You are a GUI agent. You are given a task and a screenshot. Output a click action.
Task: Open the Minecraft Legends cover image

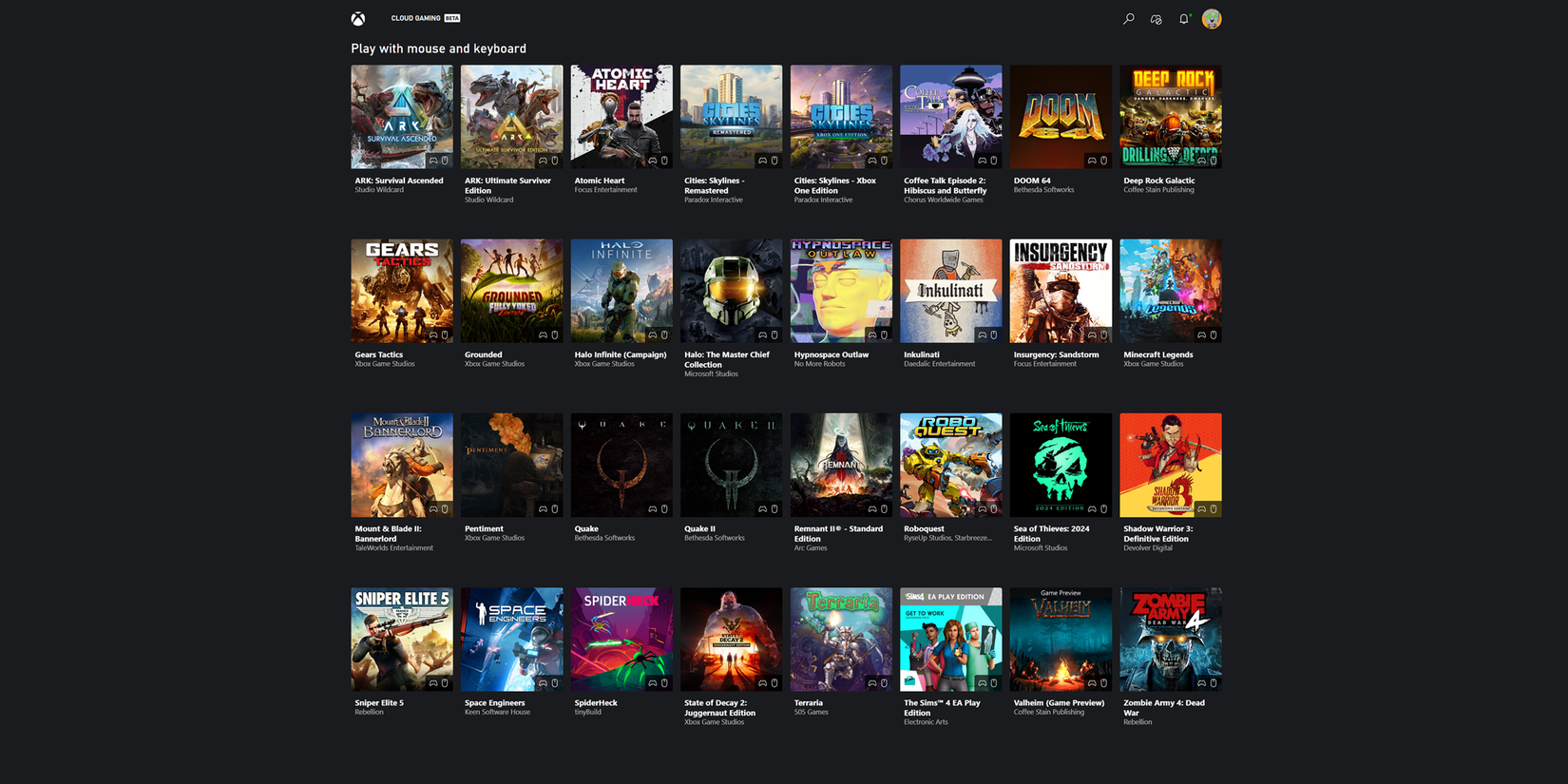click(x=1170, y=290)
